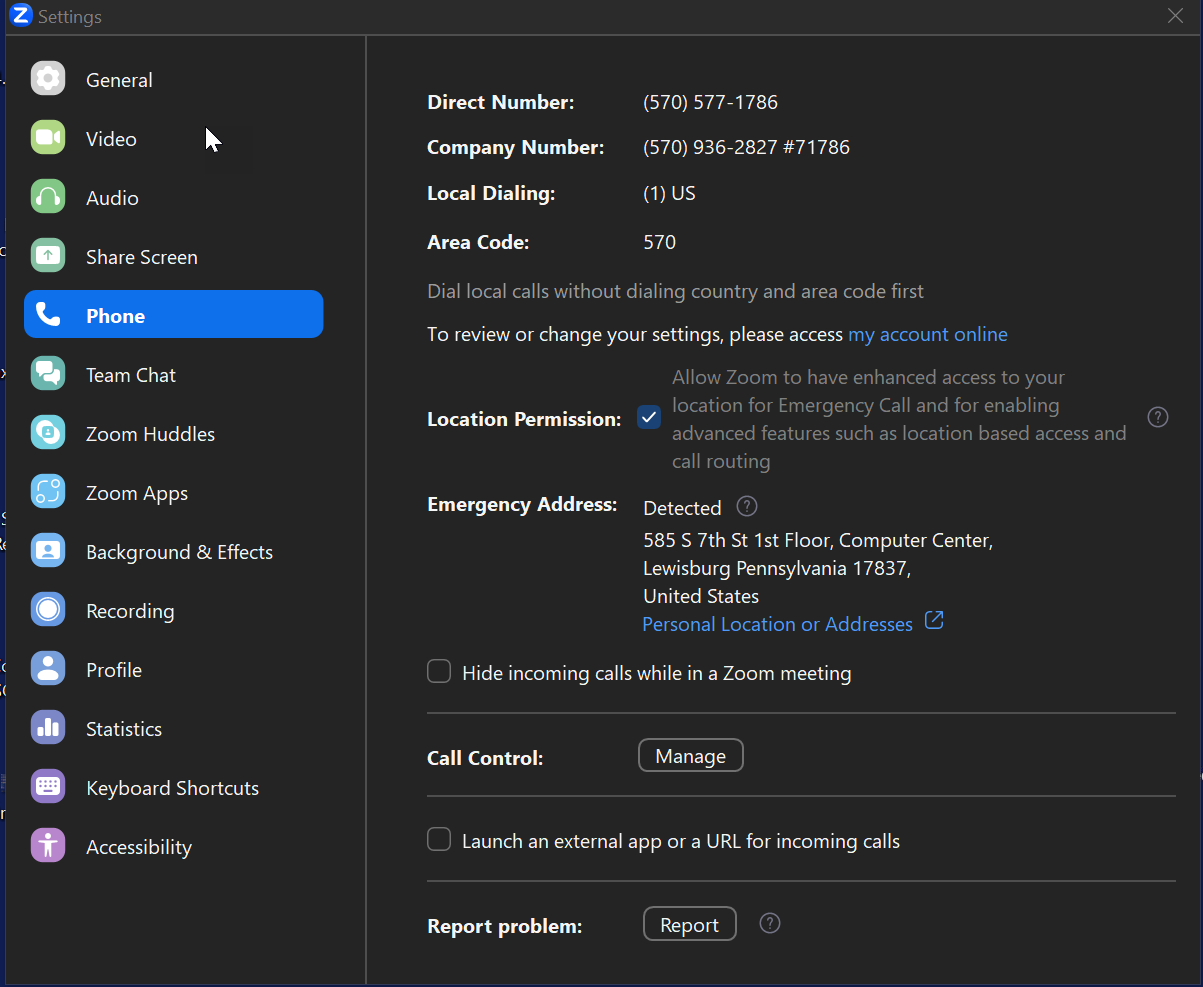This screenshot has height=987, width=1203.
Task: Click the Statistics bar chart icon
Action: point(48,728)
